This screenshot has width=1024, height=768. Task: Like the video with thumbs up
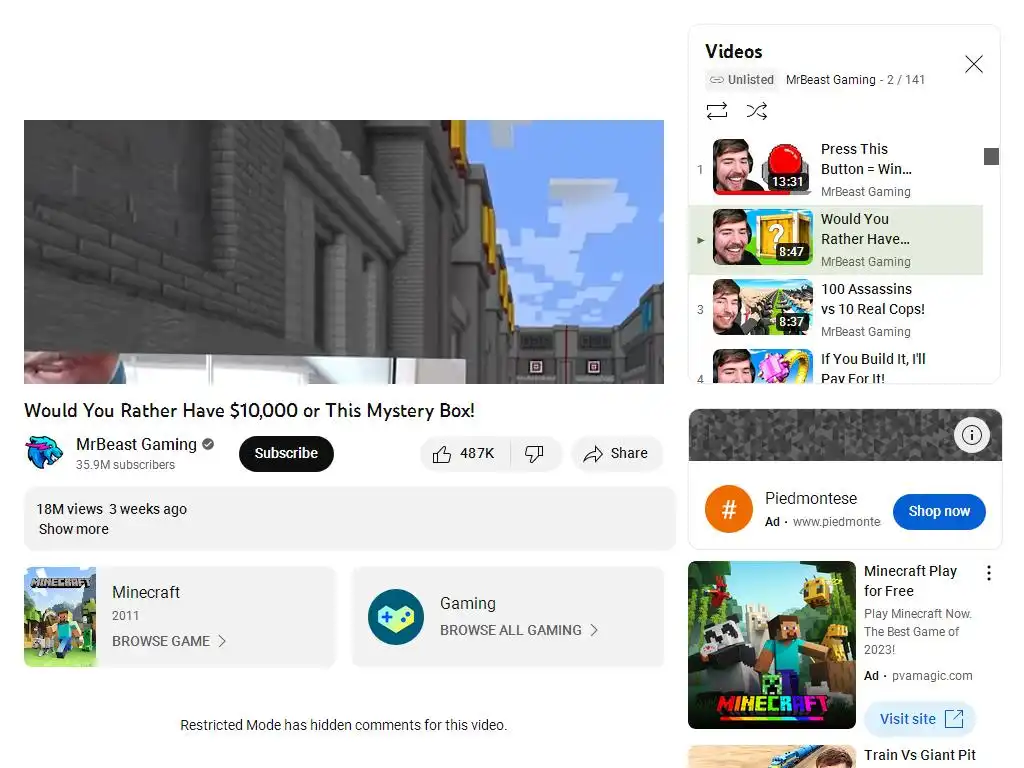pos(464,454)
